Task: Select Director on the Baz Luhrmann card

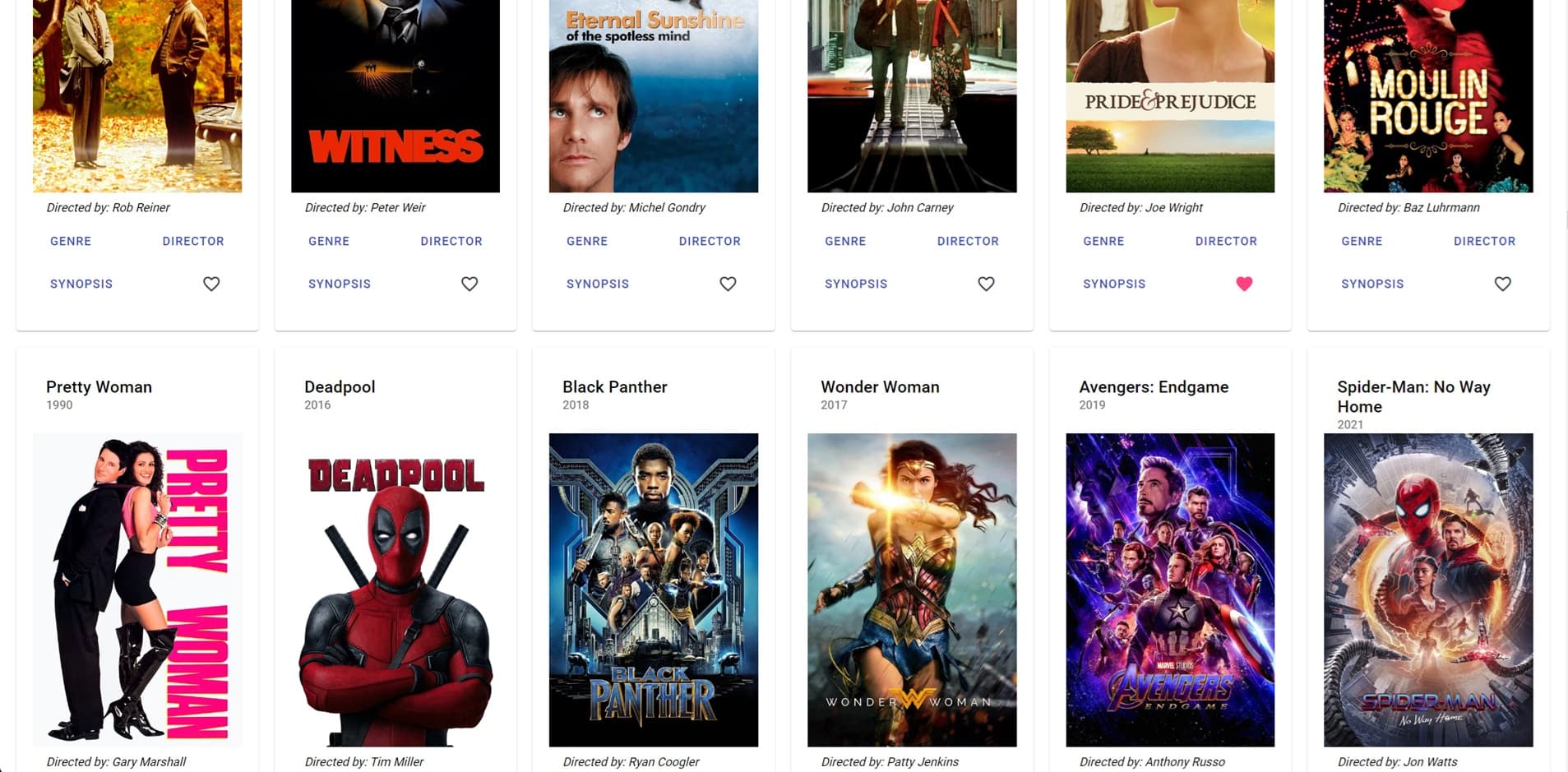Action: pos(1484,241)
